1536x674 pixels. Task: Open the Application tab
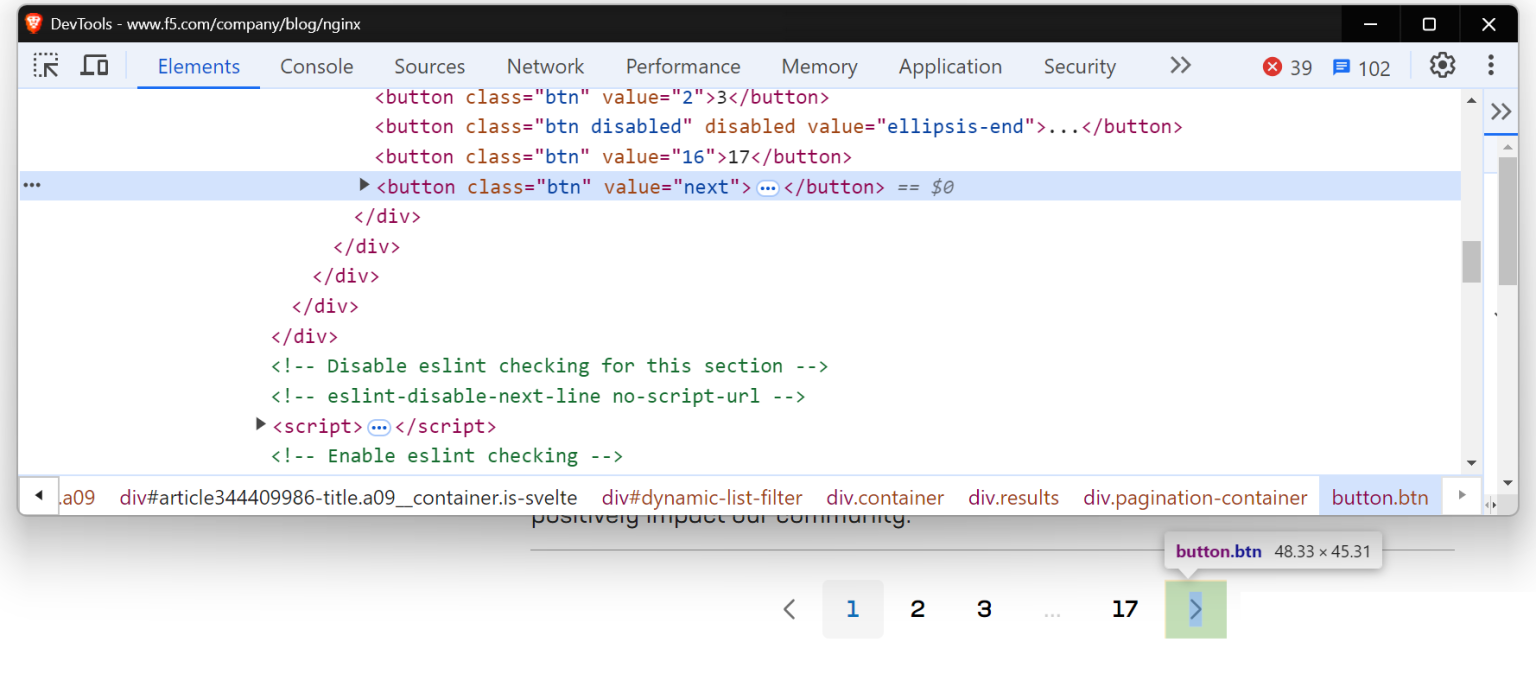click(x=949, y=66)
